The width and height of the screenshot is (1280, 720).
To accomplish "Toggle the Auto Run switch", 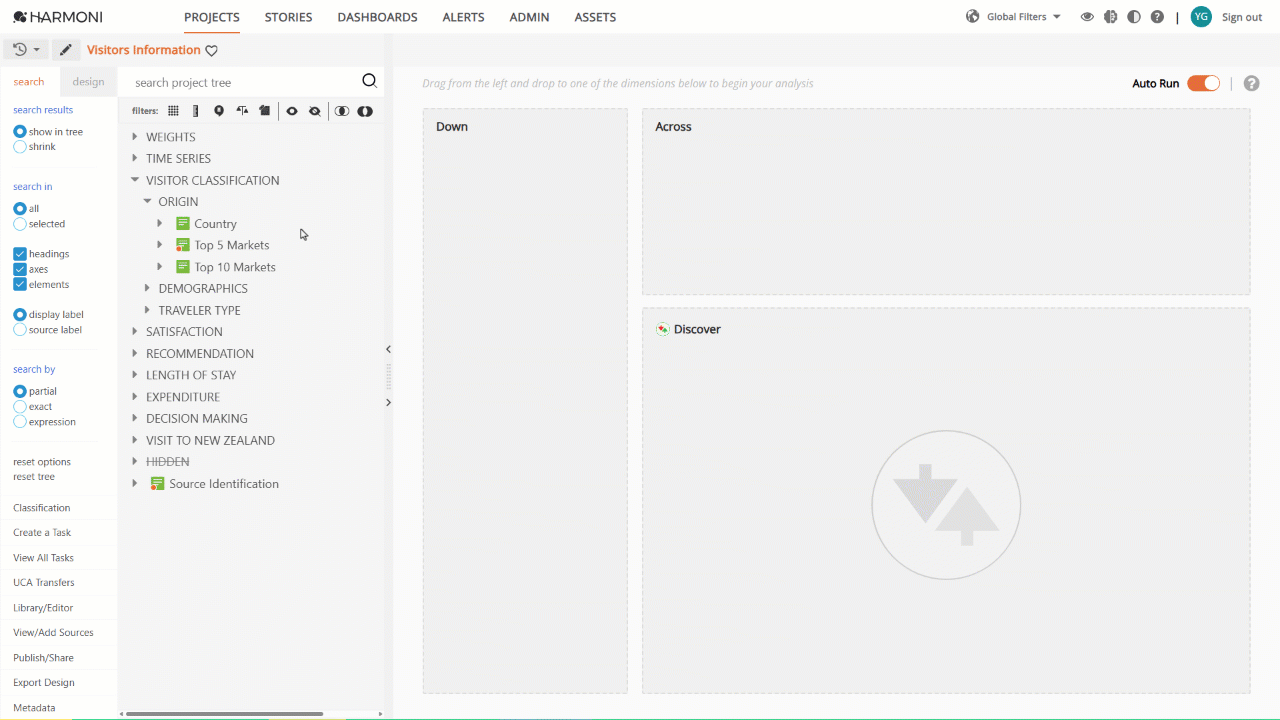I will (x=1204, y=83).
